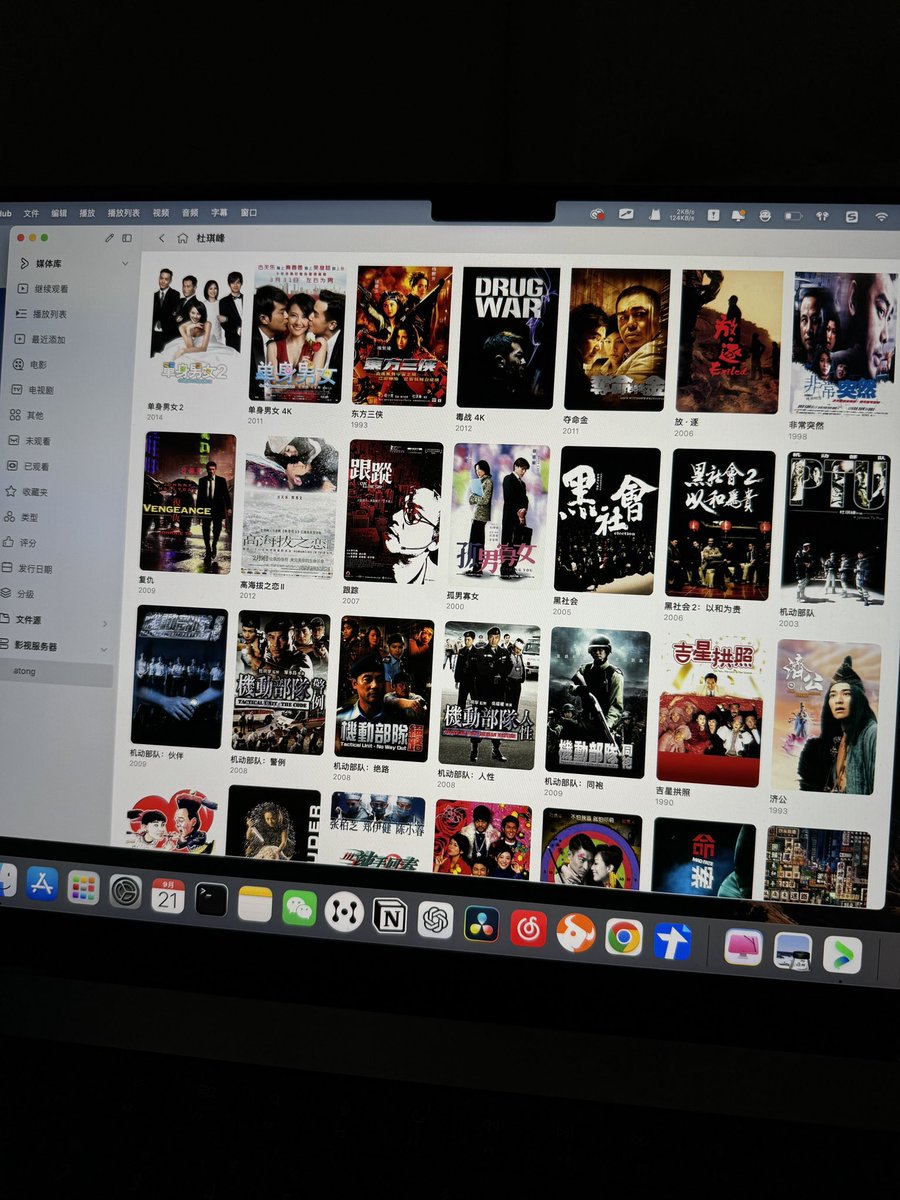Open the 非常突然 movie poster
Screen dimensions: 900x1200
(845, 344)
